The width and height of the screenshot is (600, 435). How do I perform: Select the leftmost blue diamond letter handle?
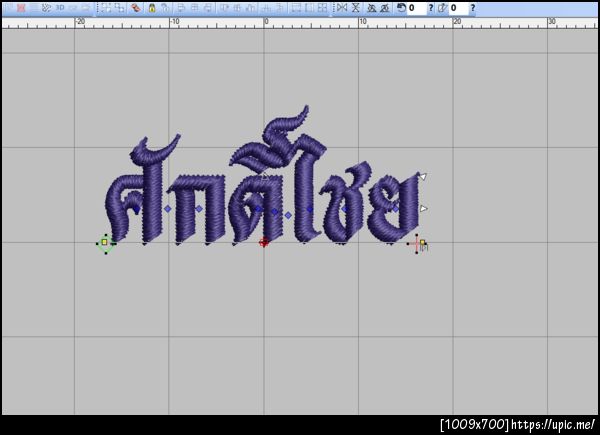click(137, 209)
